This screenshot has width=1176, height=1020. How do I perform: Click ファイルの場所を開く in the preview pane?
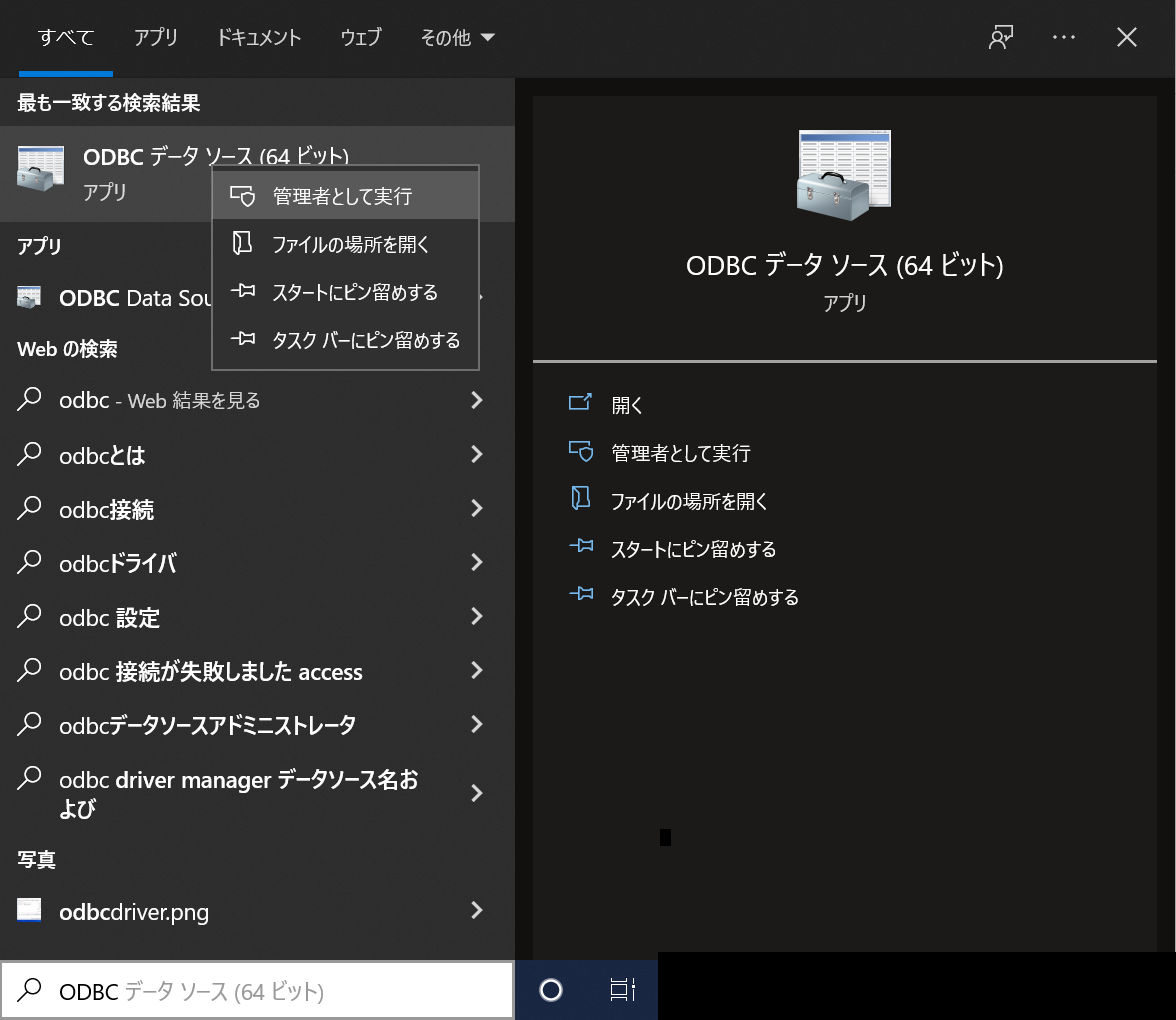(x=689, y=501)
